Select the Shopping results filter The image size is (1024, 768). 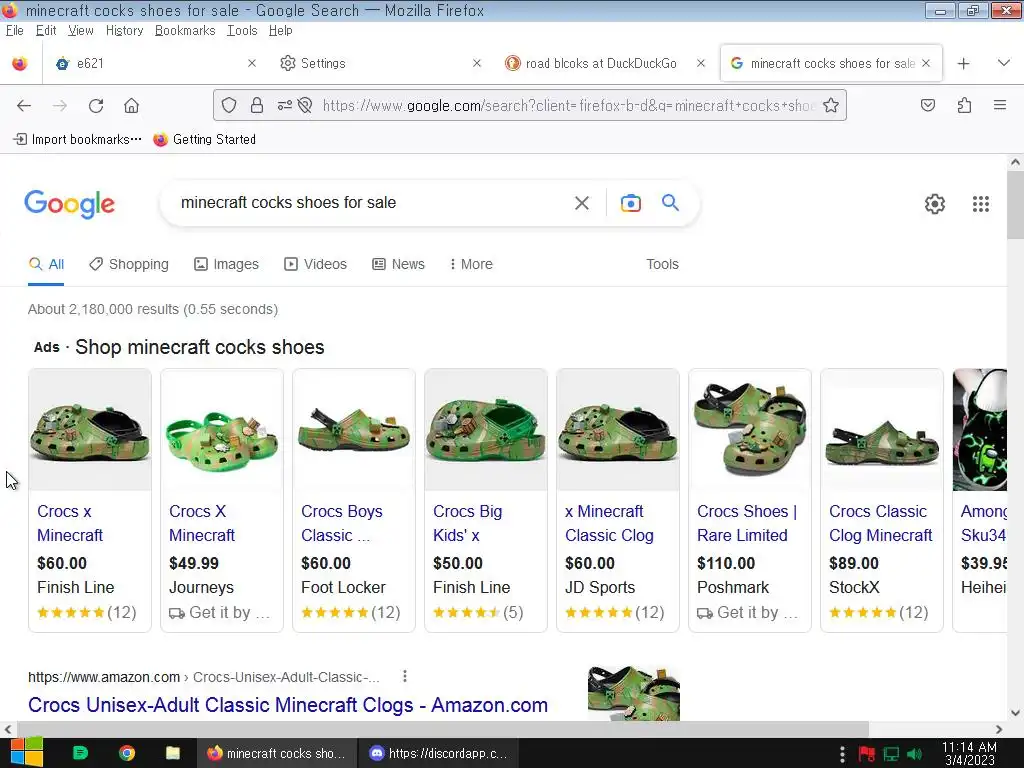pos(129,264)
